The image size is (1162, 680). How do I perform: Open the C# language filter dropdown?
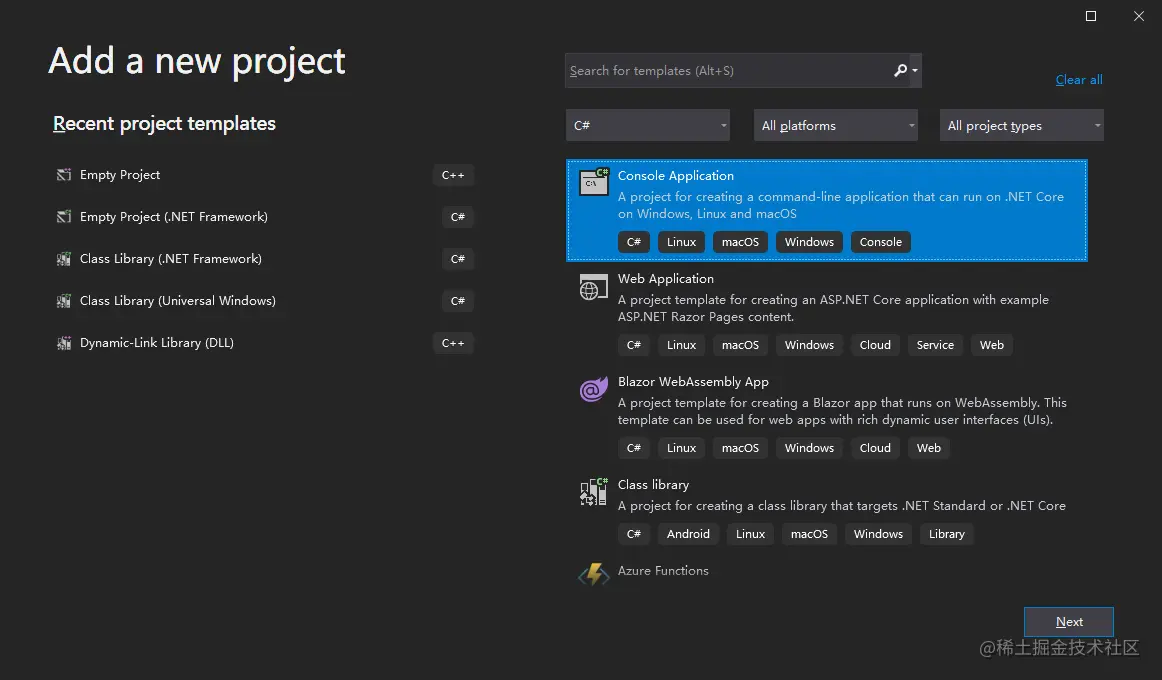(649, 126)
